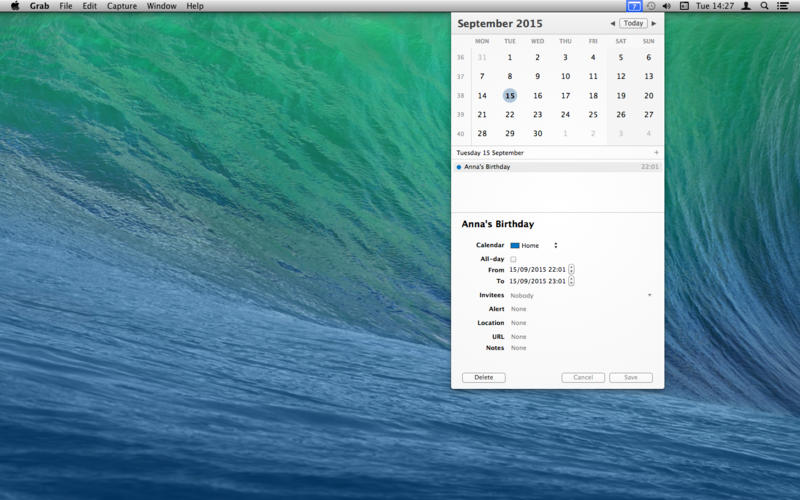Image resolution: width=800 pixels, height=500 pixels.
Task: Open the Notification Center list icon
Action: (783, 6)
